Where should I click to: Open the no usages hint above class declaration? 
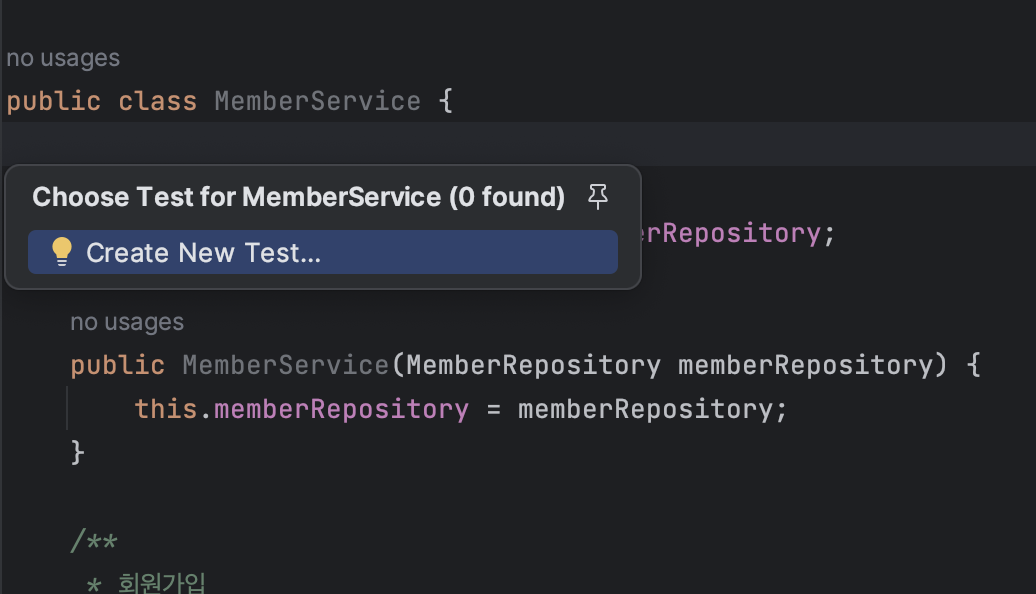coord(63,58)
